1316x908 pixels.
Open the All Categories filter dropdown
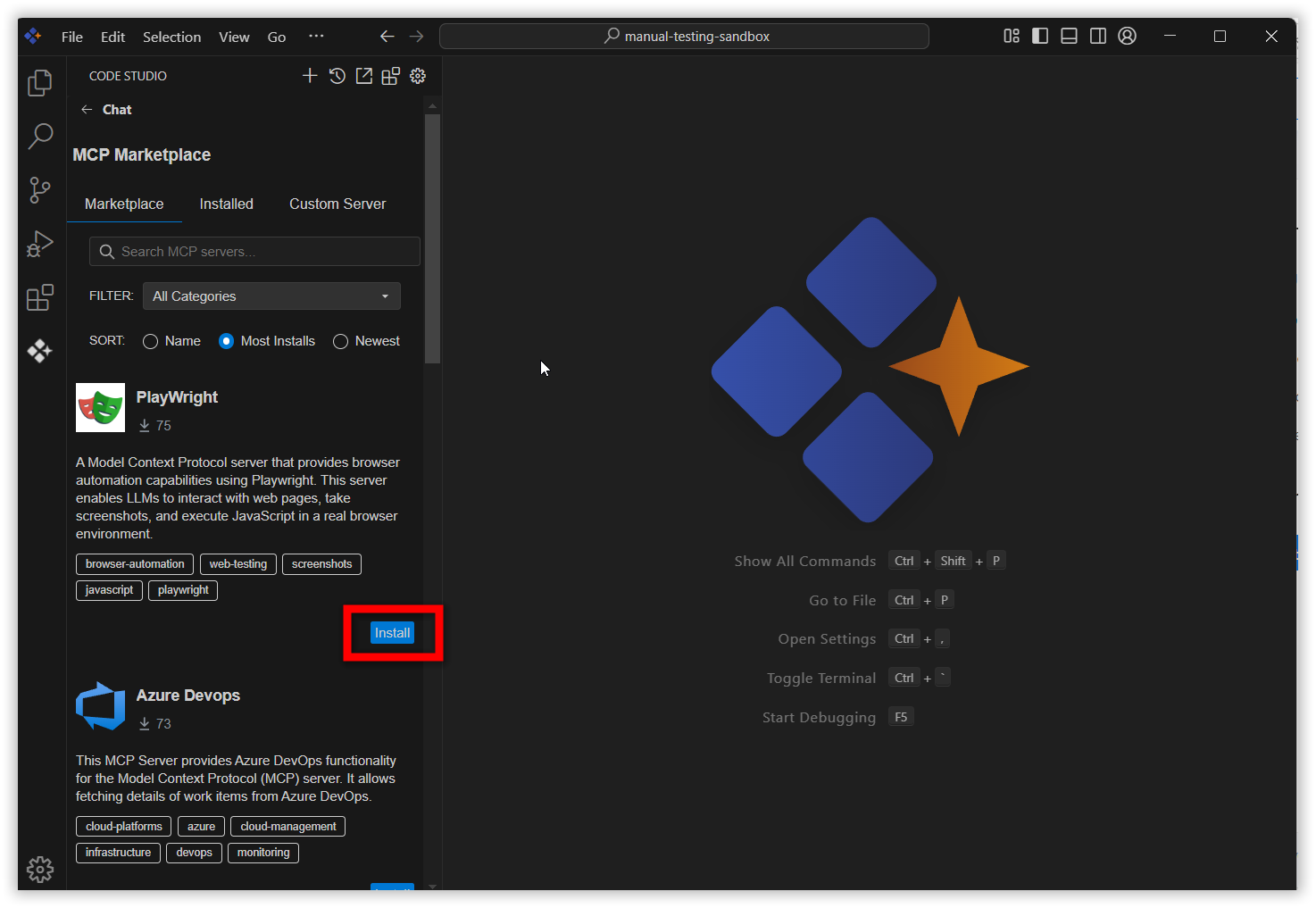tap(271, 296)
